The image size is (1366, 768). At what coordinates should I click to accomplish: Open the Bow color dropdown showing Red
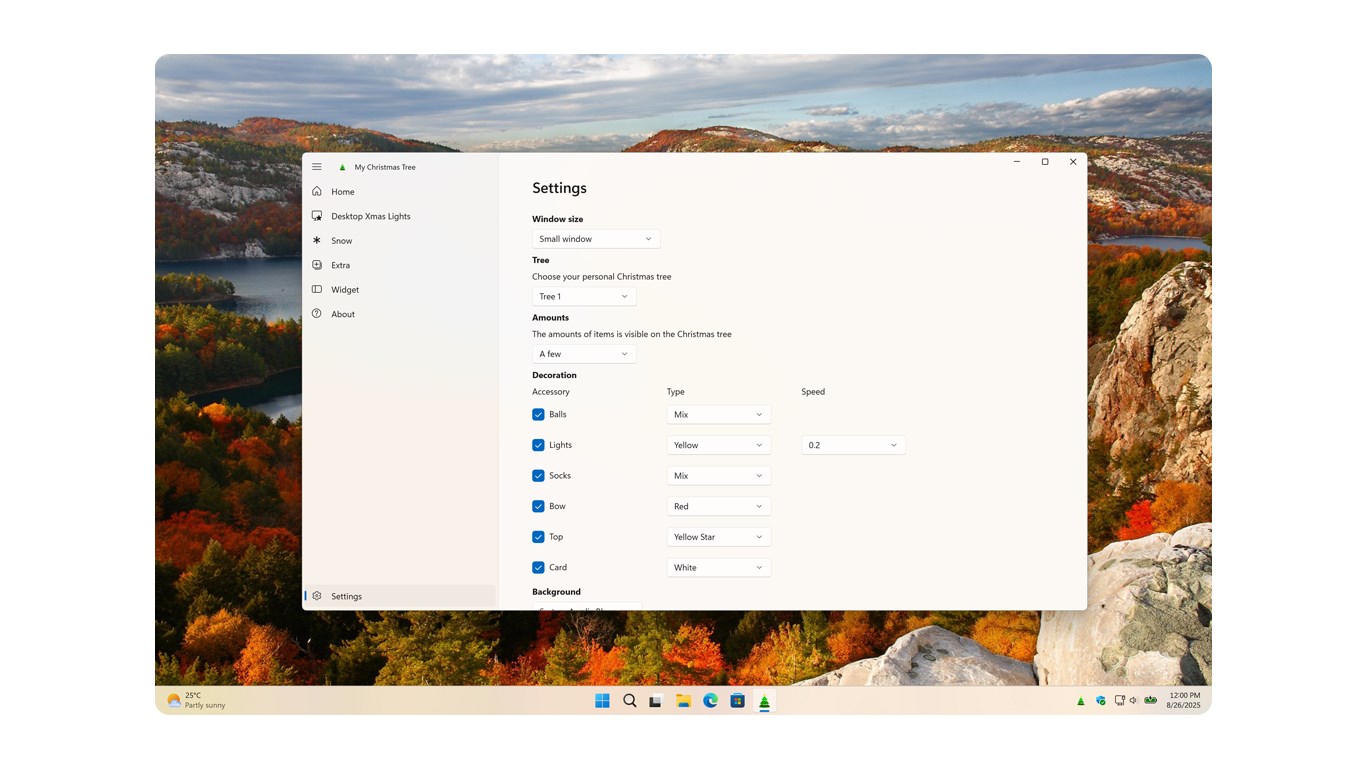(x=718, y=506)
